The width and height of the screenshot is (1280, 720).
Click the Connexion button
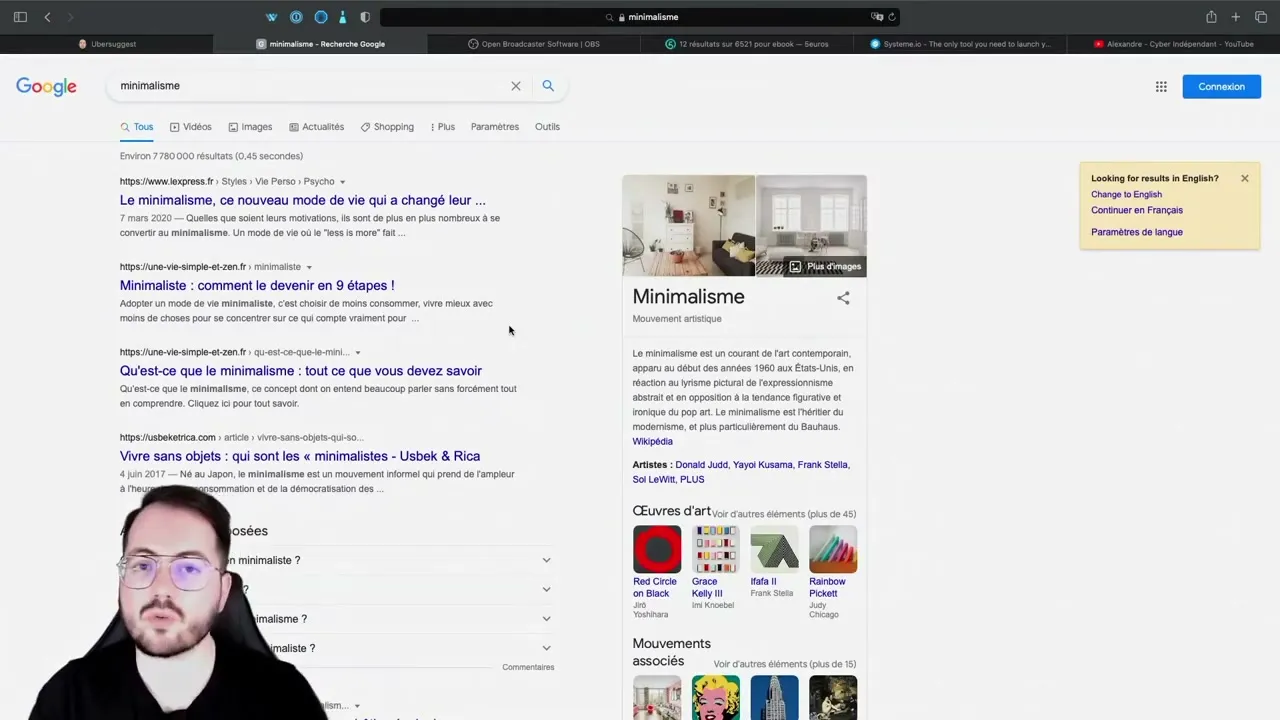pyautogui.click(x=1221, y=86)
